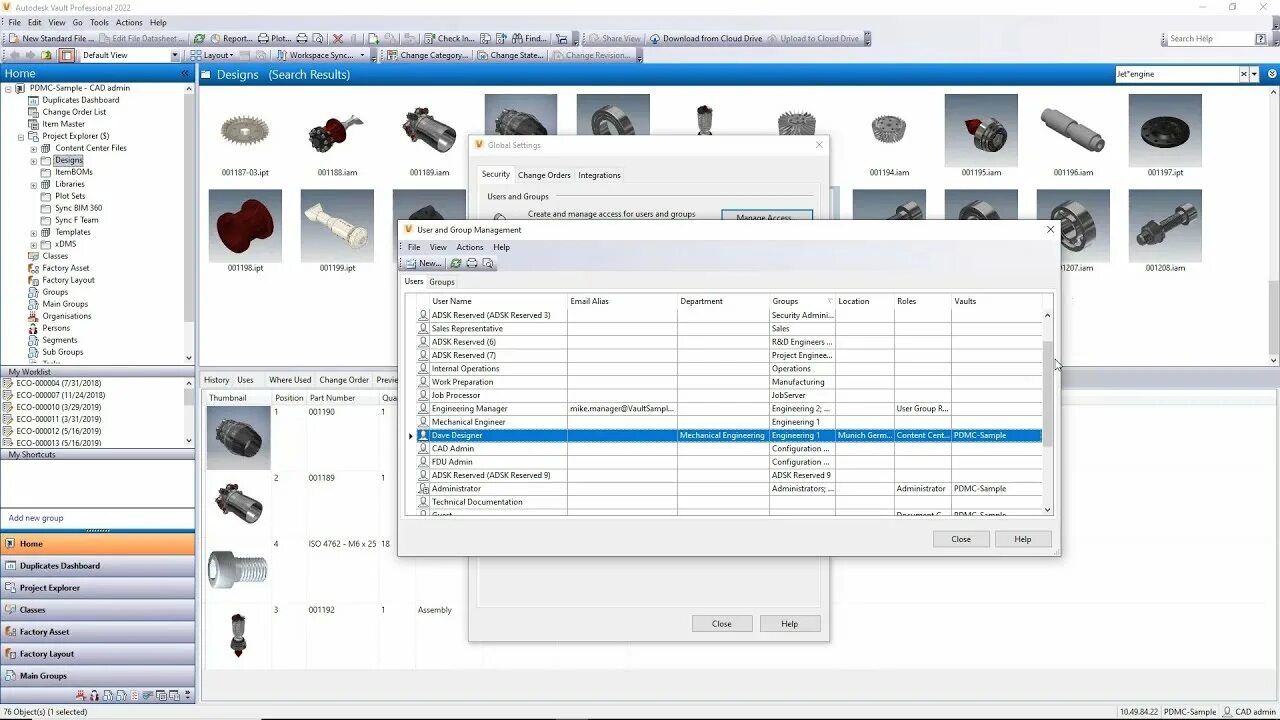Toggle the preview pane icon beside Default View

[x=67, y=55]
